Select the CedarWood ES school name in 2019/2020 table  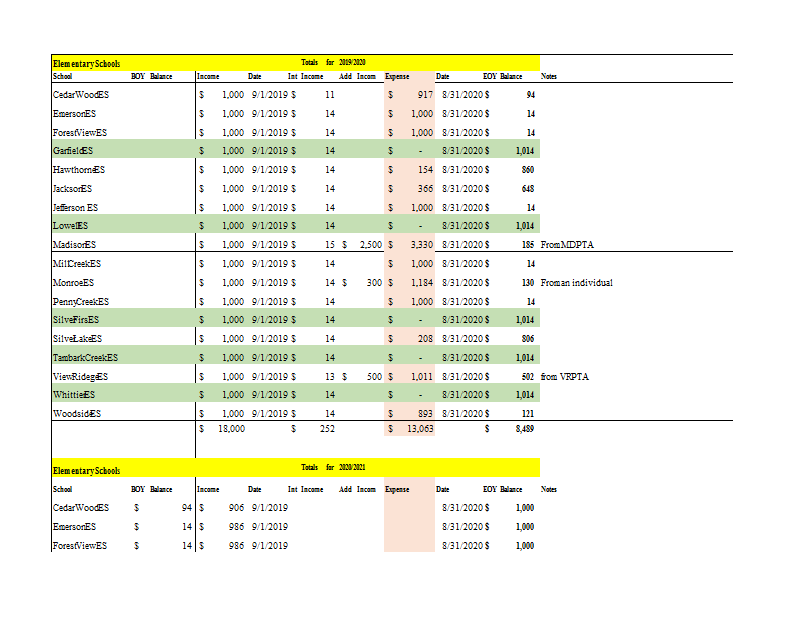tap(81, 95)
